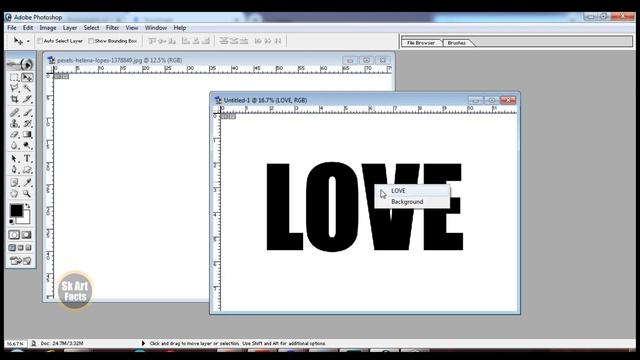Click Align Bottom Edges button
This screenshot has height=360, width=640.
(x=172, y=41)
